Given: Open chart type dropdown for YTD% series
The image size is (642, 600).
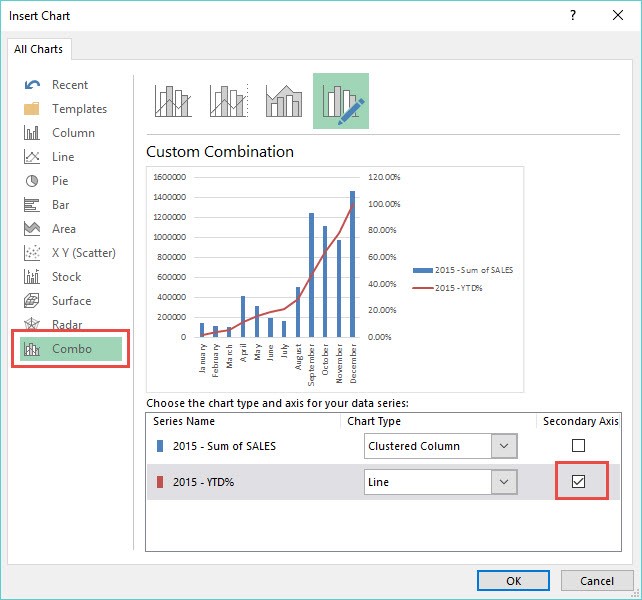Looking at the screenshot, I should pyautogui.click(x=504, y=482).
